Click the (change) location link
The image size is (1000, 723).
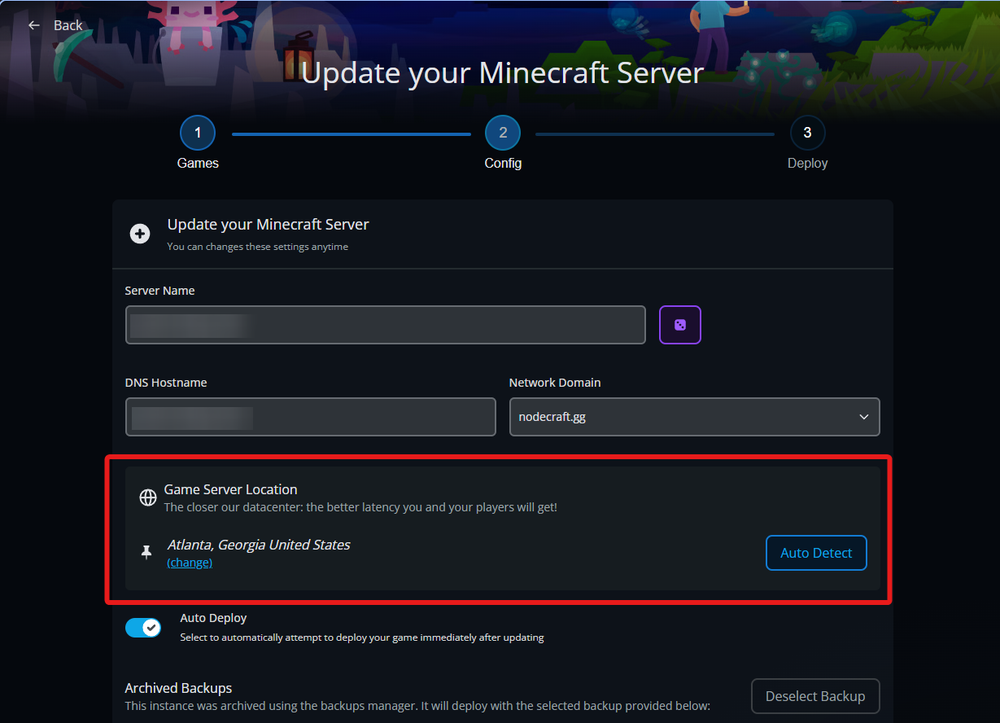pyautogui.click(x=189, y=562)
